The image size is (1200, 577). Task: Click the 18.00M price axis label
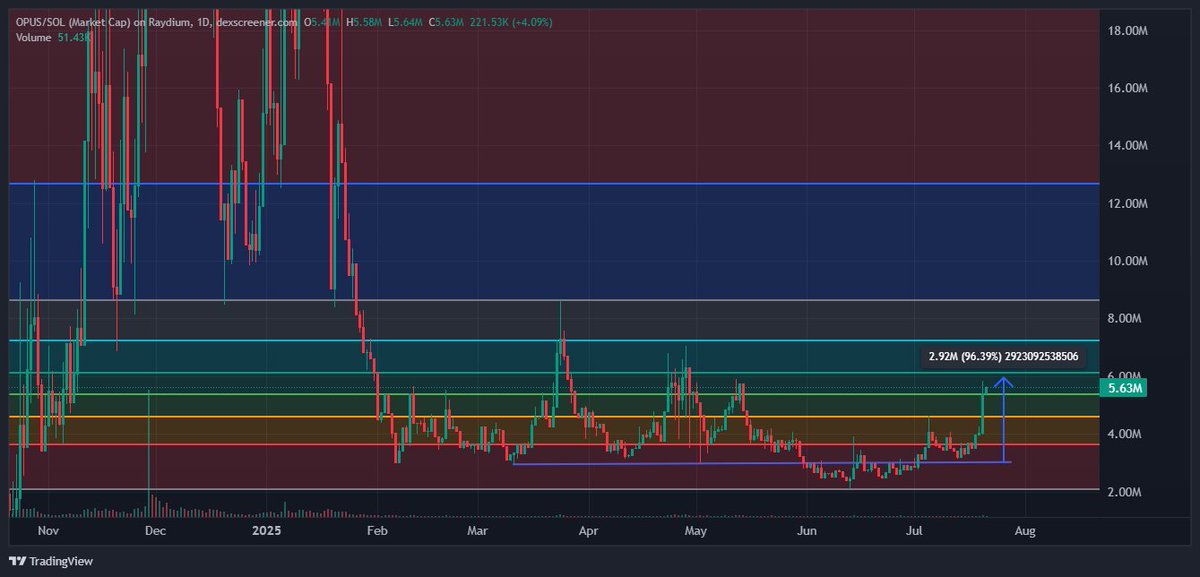coord(1128,31)
